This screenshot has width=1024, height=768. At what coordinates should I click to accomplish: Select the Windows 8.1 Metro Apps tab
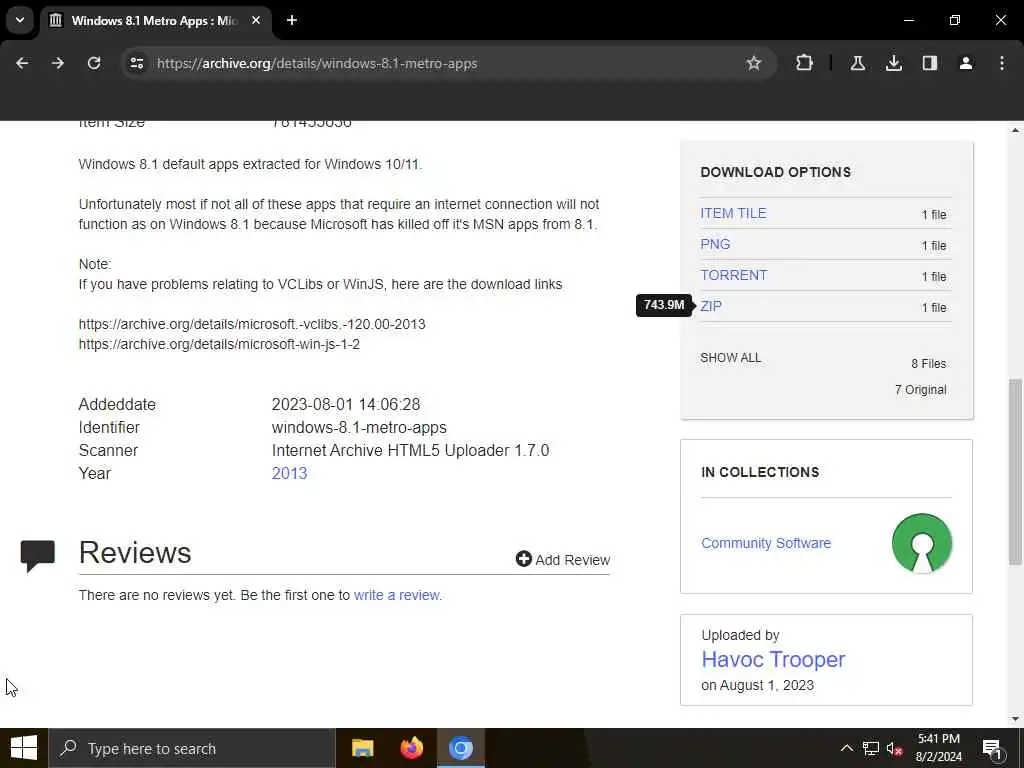pyautogui.click(x=155, y=20)
